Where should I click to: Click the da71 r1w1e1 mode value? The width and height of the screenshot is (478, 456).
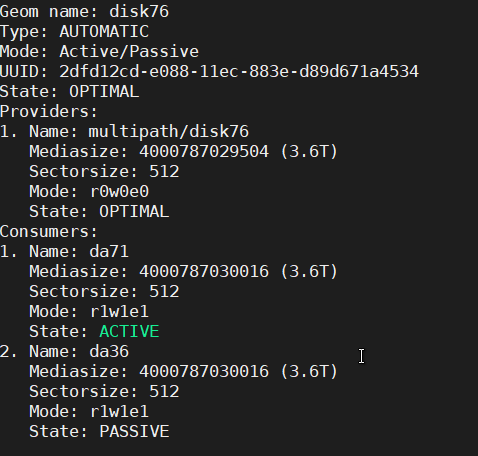(x=119, y=312)
